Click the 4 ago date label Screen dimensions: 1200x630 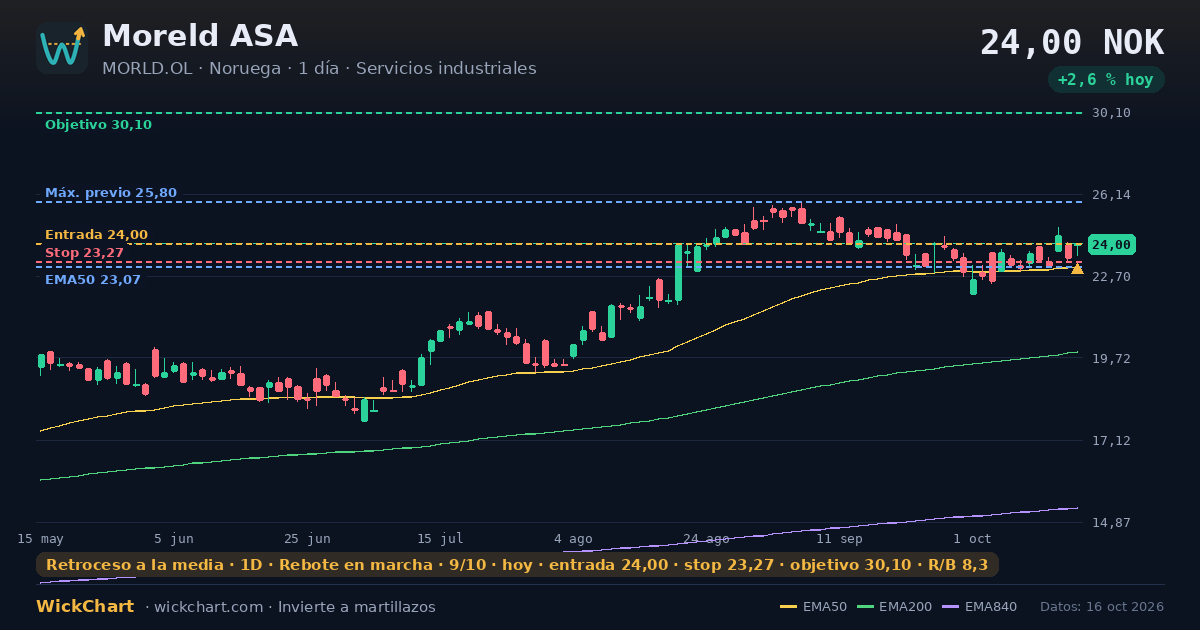[x=573, y=538]
